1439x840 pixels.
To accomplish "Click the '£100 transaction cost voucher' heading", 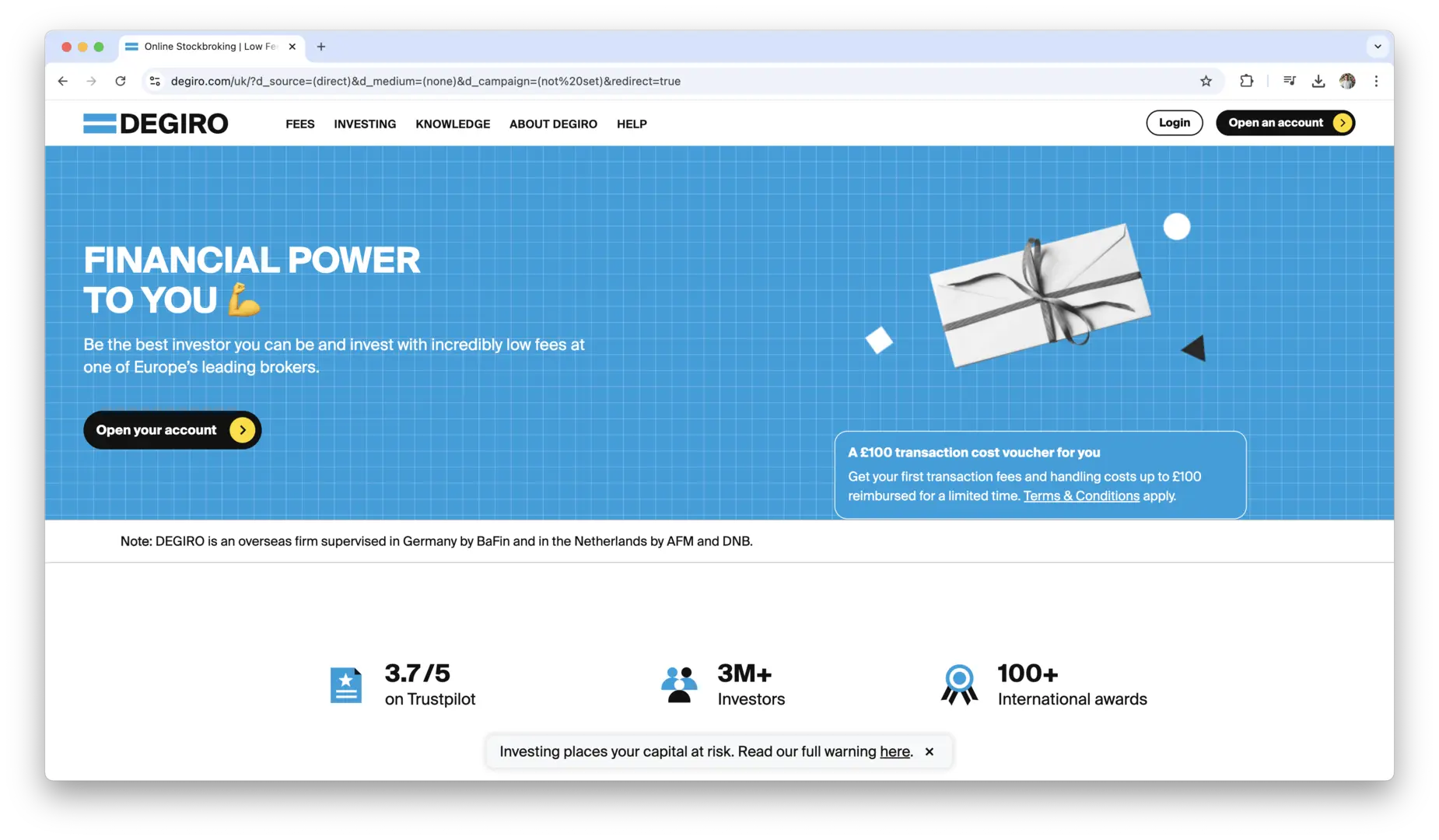I will coord(974,453).
